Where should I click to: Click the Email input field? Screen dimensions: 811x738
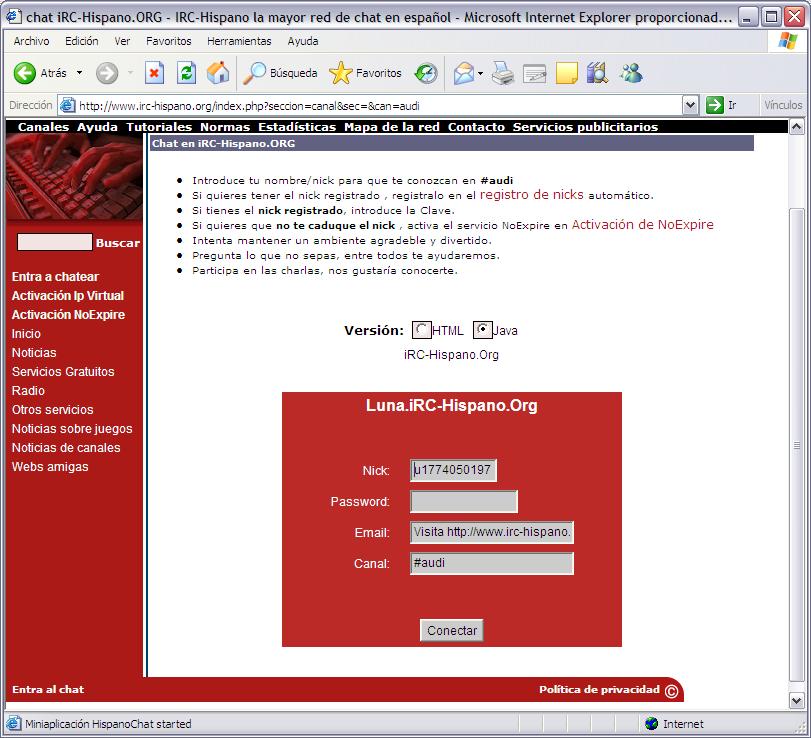[492, 532]
